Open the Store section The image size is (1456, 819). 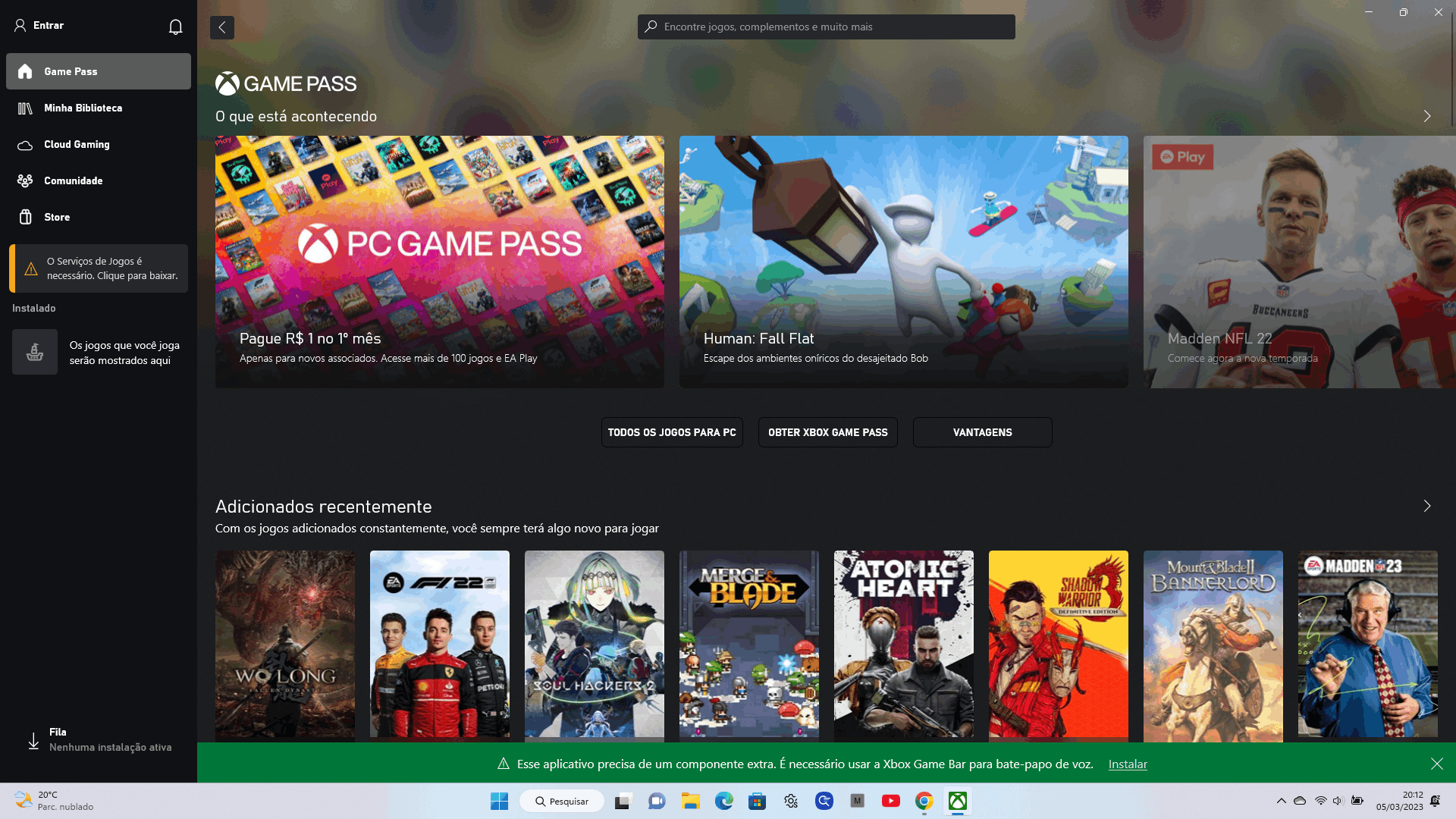tap(99, 217)
